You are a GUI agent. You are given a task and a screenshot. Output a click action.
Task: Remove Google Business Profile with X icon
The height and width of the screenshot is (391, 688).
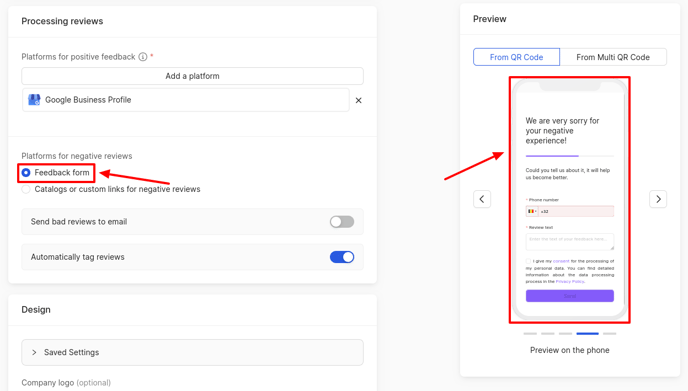[358, 100]
